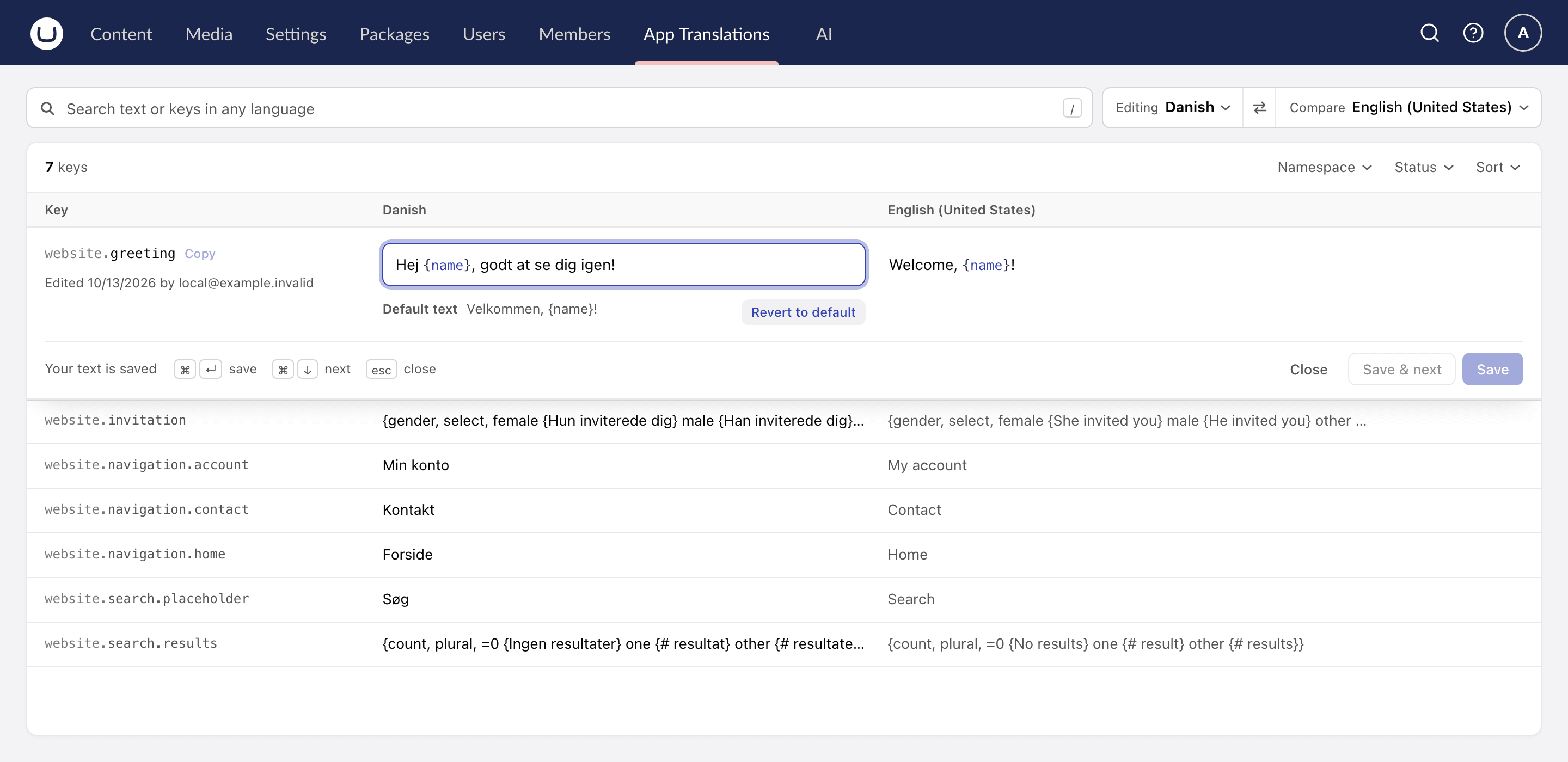This screenshot has height=762, width=1568.
Task: Click the slash shortcut key hint
Action: tap(1072, 108)
